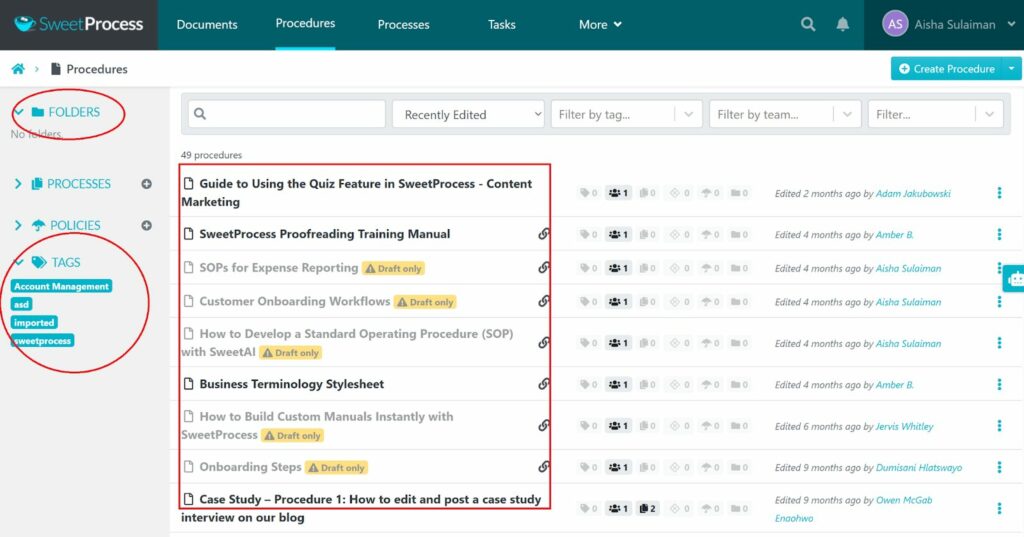Click the chatbot robot icon on right edge

[1014, 278]
